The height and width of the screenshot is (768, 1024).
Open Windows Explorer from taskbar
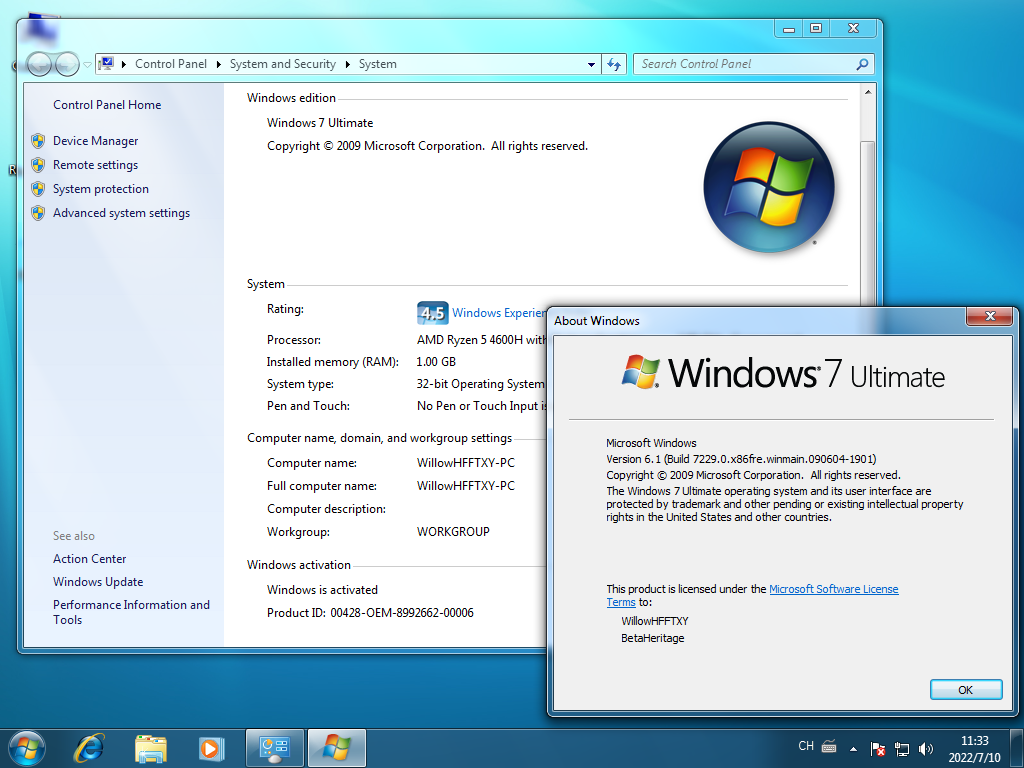[x=151, y=748]
